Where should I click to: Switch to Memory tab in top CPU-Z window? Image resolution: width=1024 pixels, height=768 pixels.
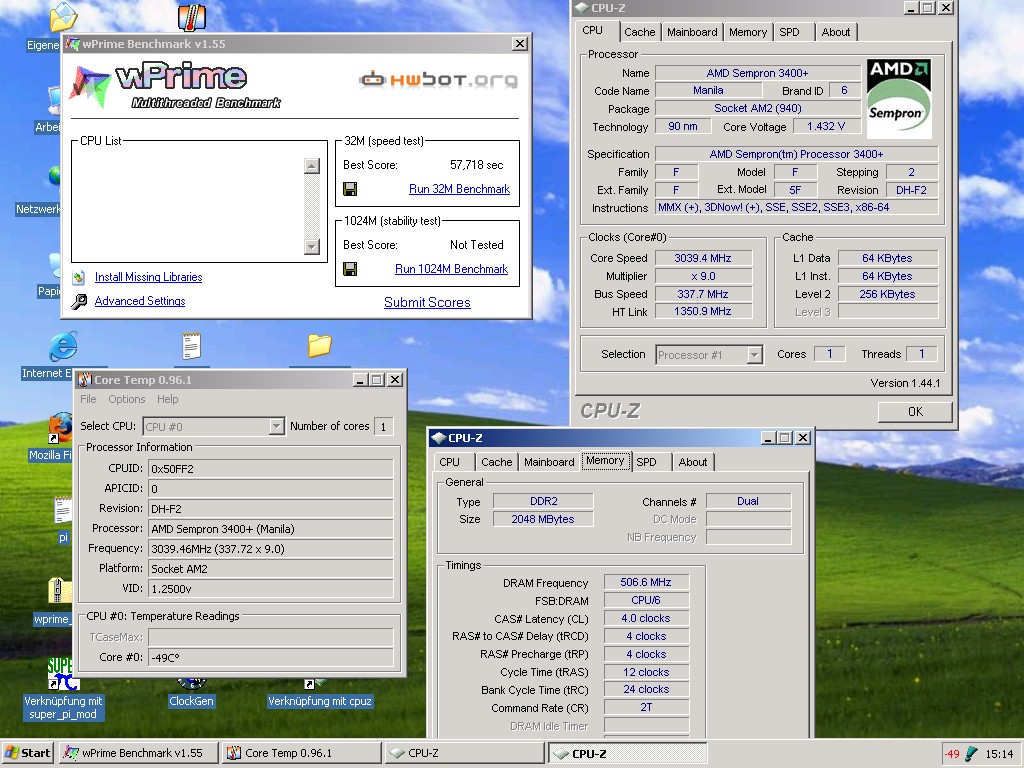748,32
